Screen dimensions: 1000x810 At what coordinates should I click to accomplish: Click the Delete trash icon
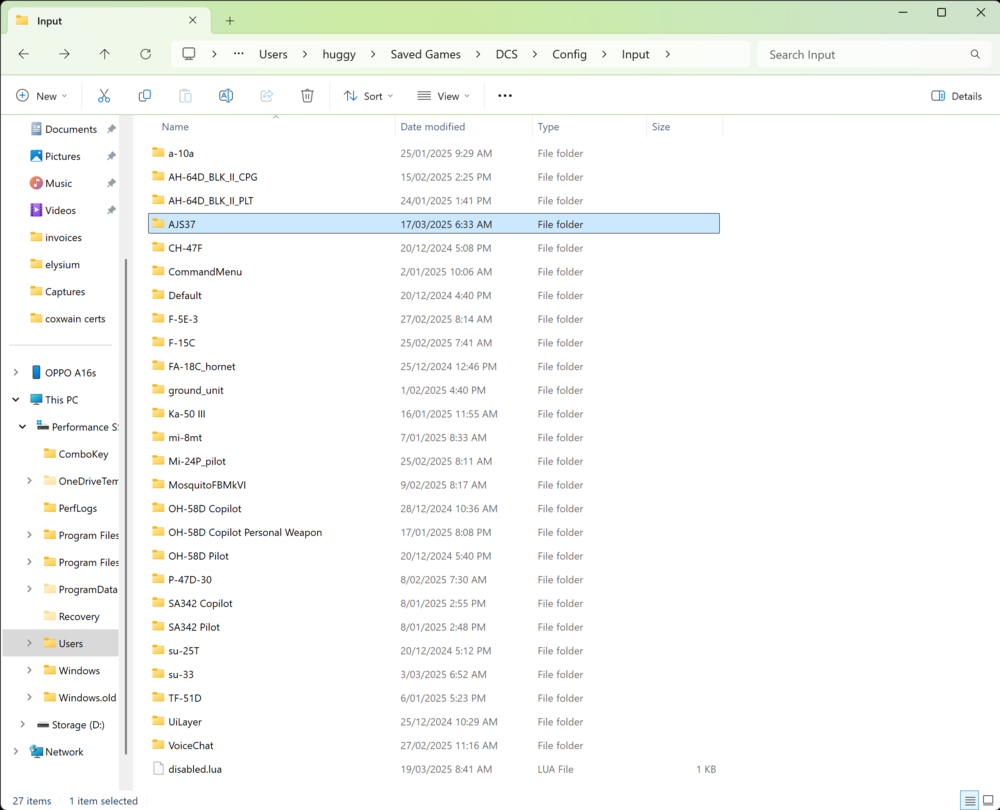307,96
